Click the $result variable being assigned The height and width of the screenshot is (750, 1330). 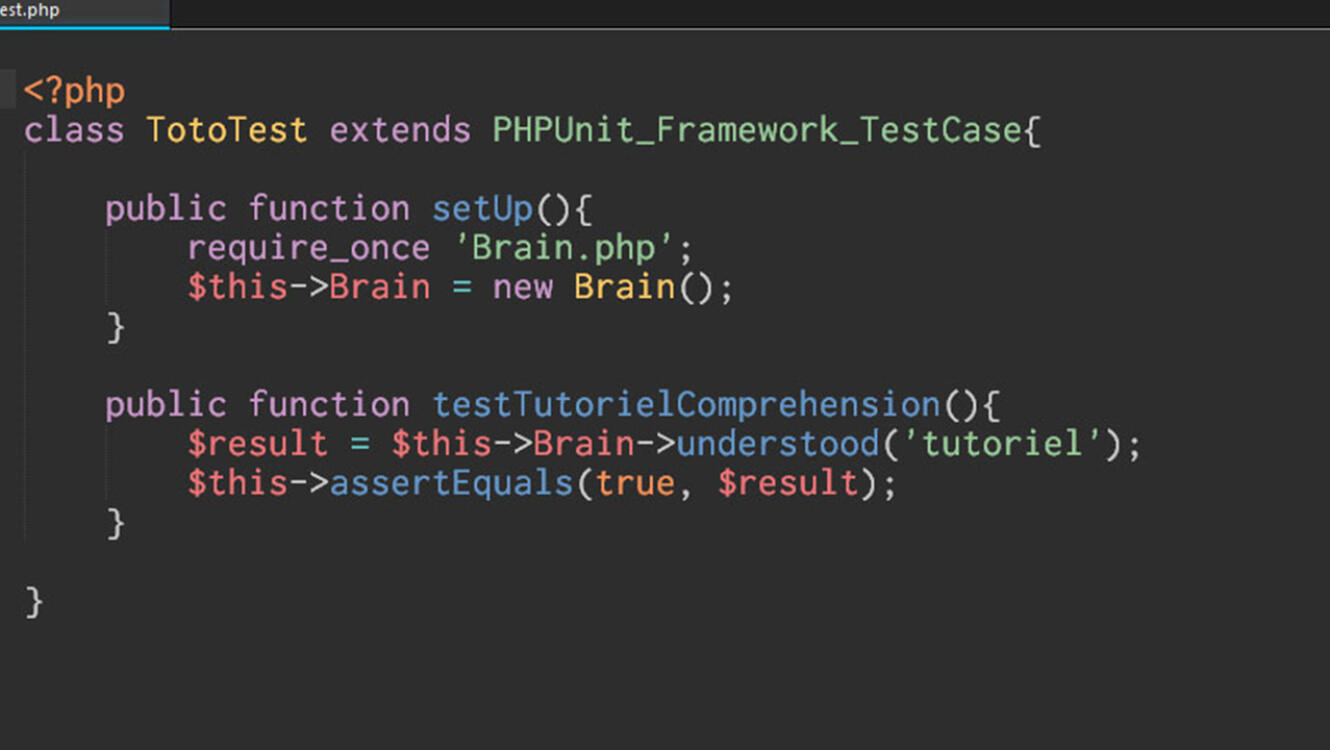click(x=257, y=444)
